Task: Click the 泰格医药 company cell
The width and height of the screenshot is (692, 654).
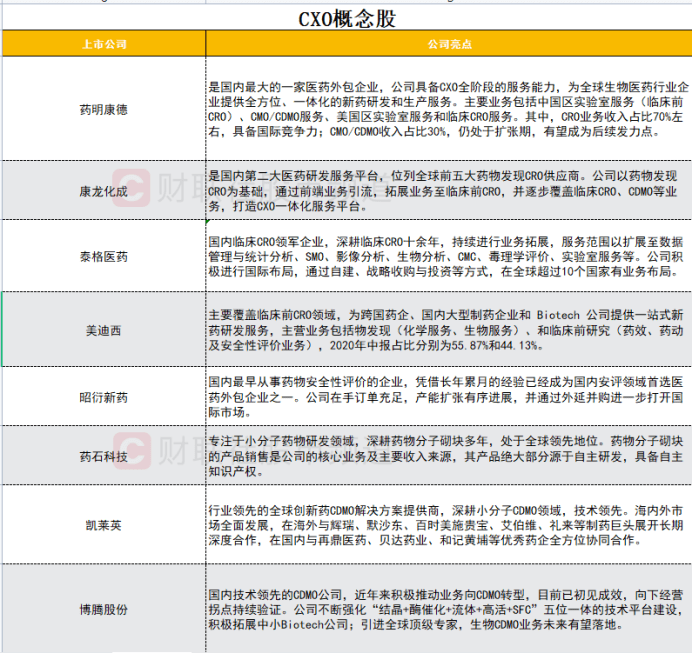Action: pyautogui.click(x=103, y=257)
